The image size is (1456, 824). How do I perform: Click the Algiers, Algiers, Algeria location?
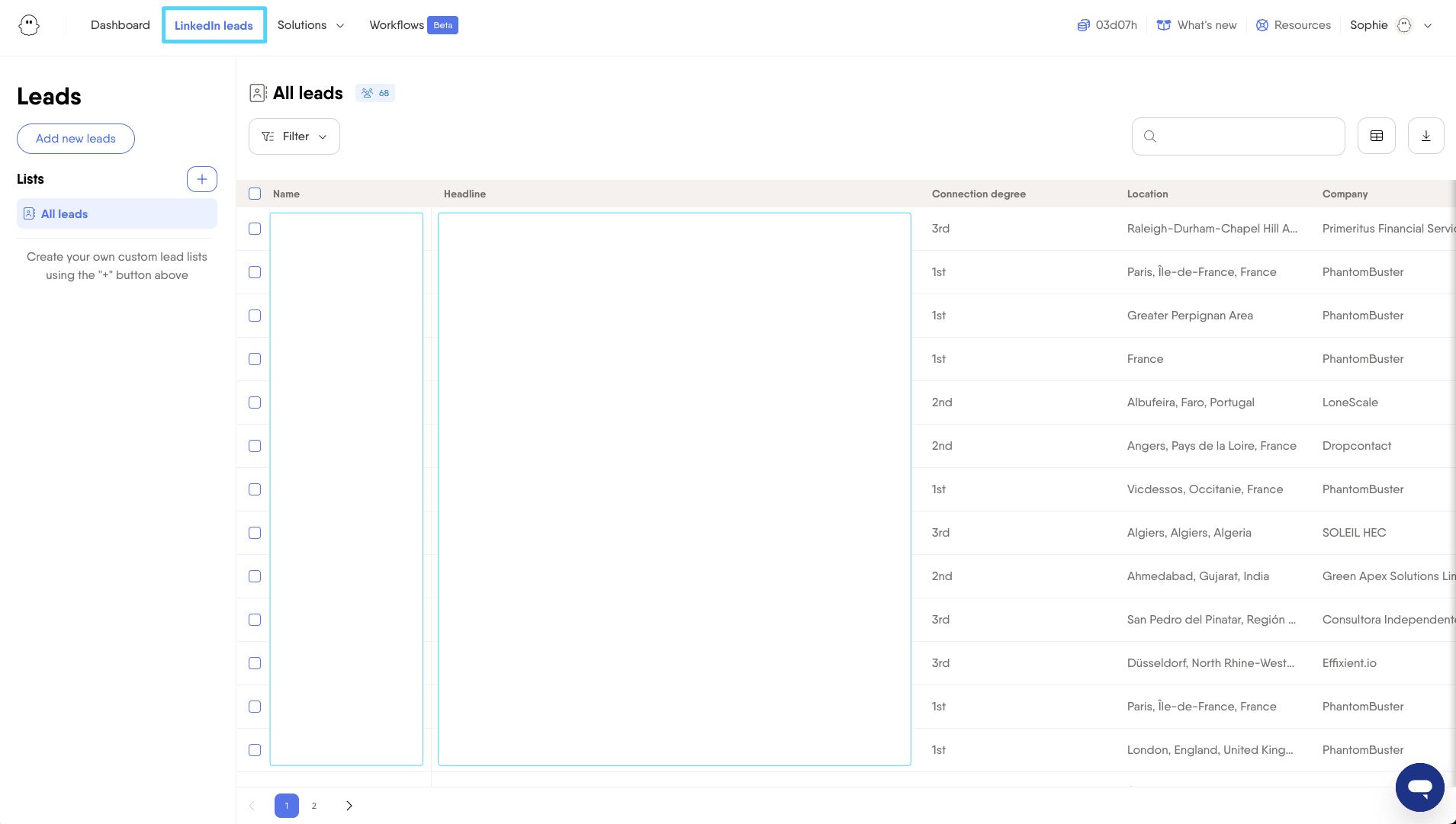(1189, 533)
